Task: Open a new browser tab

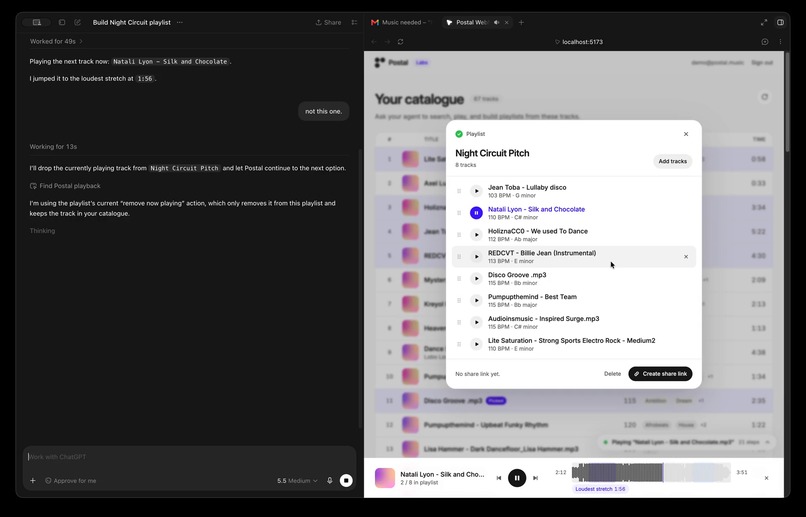Action: (x=521, y=23)
